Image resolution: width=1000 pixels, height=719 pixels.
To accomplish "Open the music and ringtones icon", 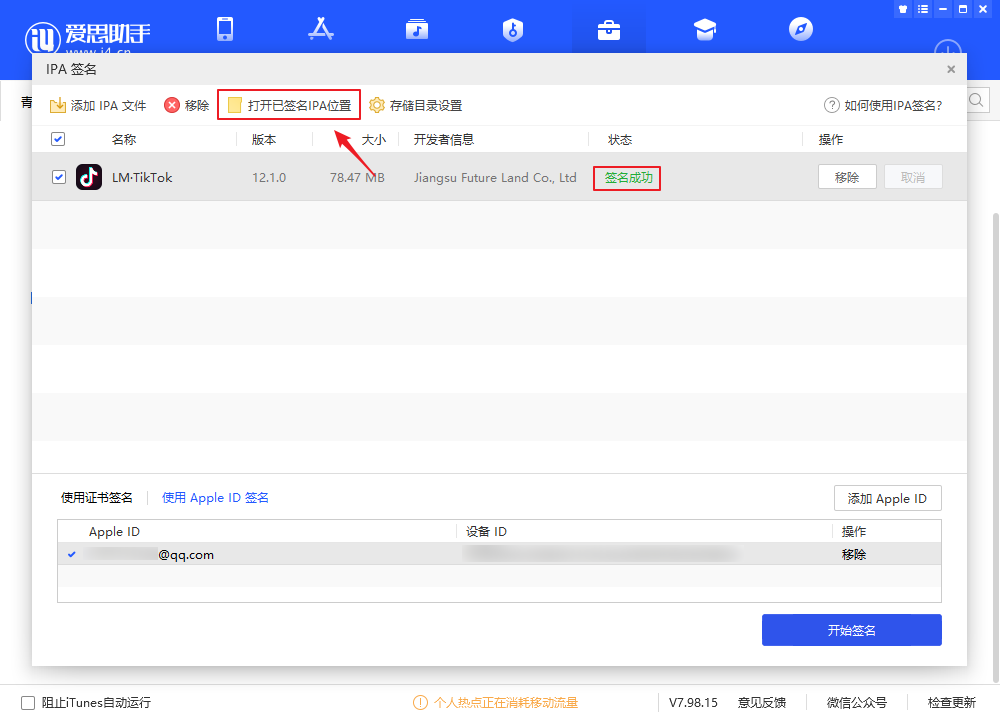I will tap(416, 29).
